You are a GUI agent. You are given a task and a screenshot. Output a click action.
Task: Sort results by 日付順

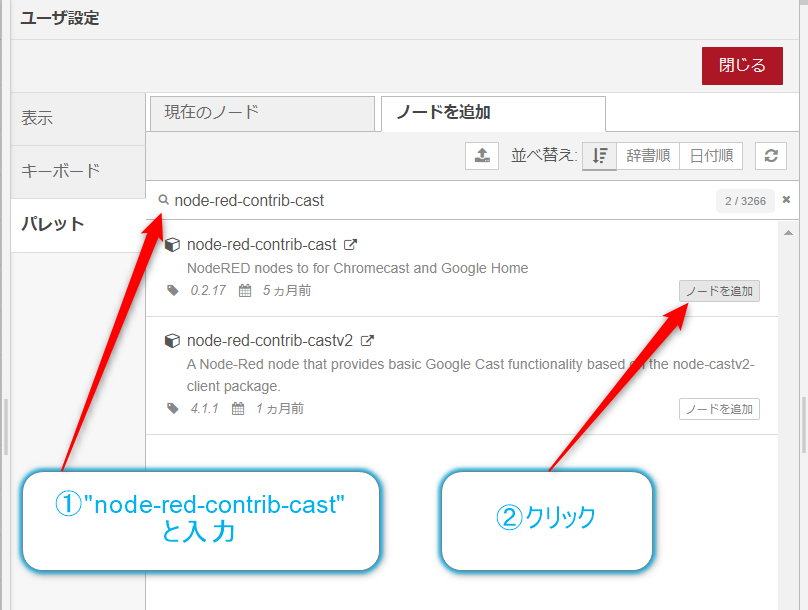711,156
